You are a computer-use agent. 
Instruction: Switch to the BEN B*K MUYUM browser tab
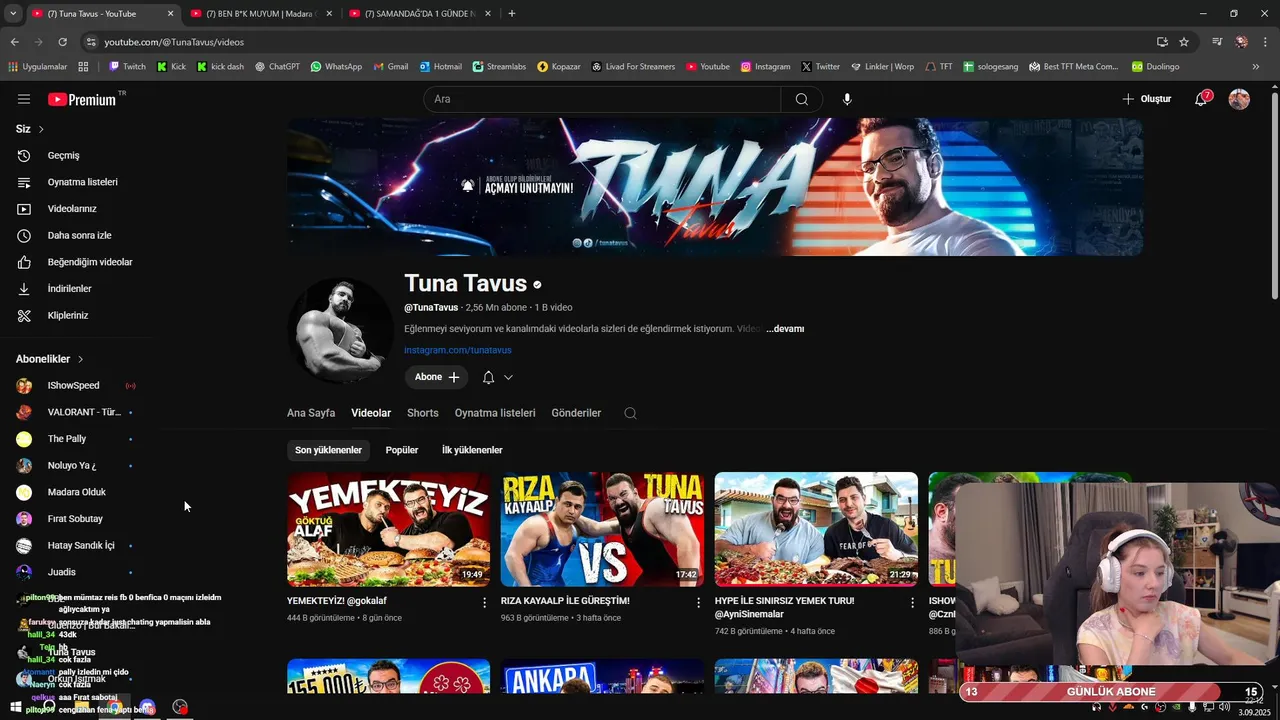(260, 14)
